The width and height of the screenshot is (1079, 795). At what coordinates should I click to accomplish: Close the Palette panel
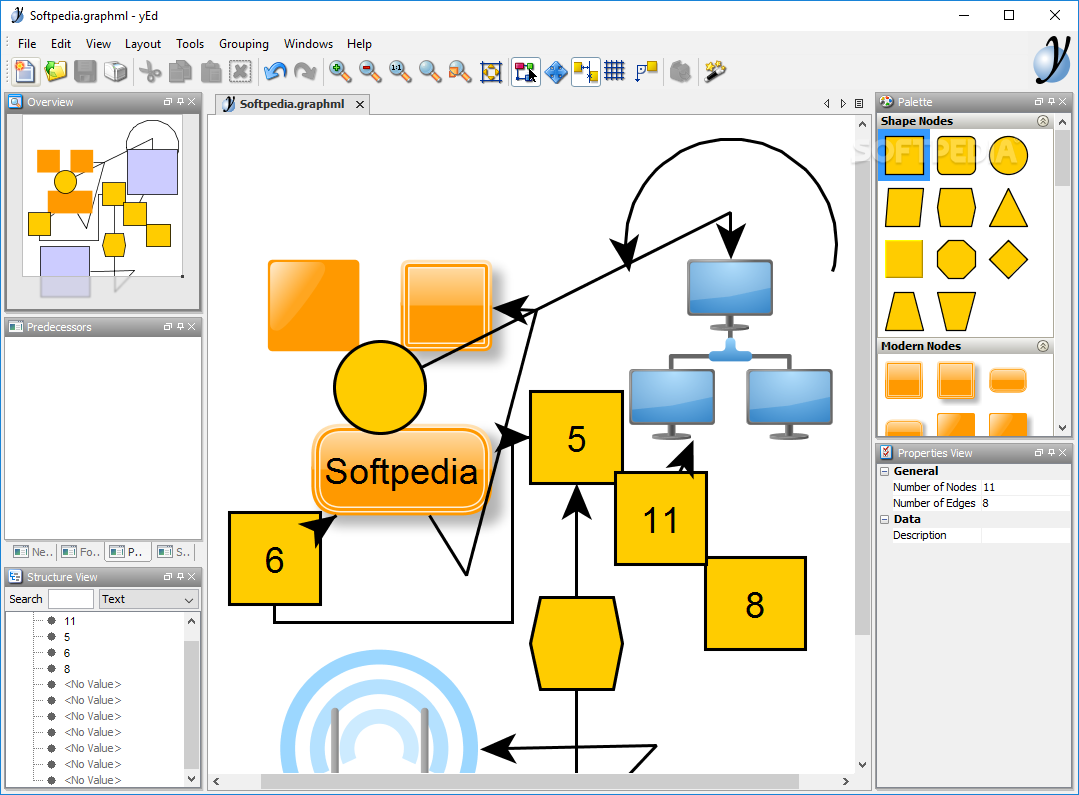pos(1063,102)
